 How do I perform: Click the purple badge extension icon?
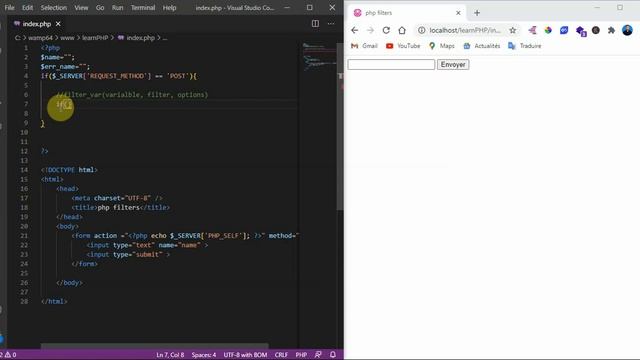tap(580, 31)
